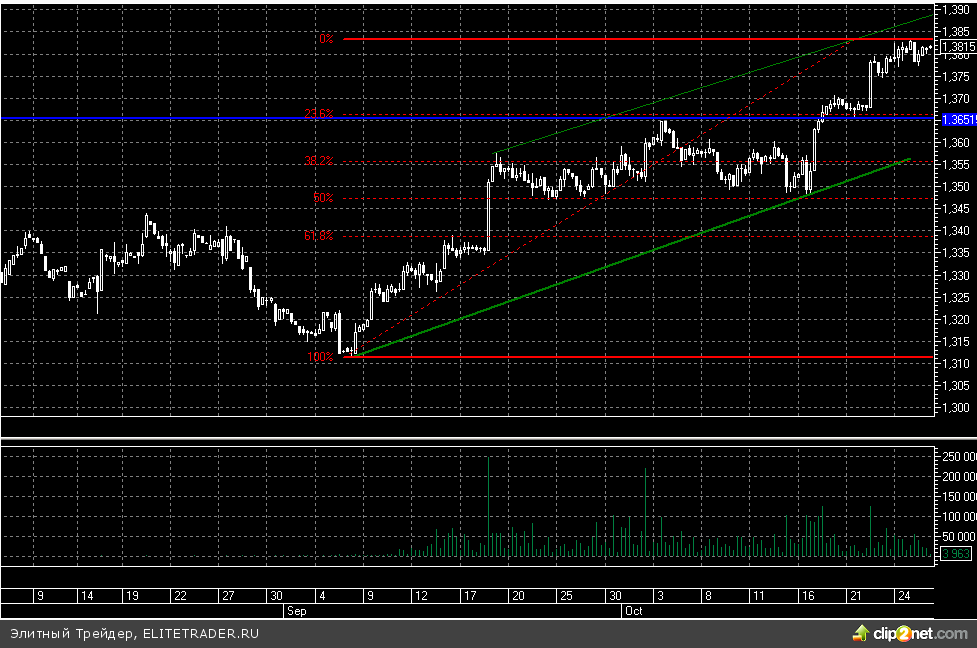Screen dimensions: 977x648
Task: Select the Oct month label on timeline
Action: (x=632, y=608)
